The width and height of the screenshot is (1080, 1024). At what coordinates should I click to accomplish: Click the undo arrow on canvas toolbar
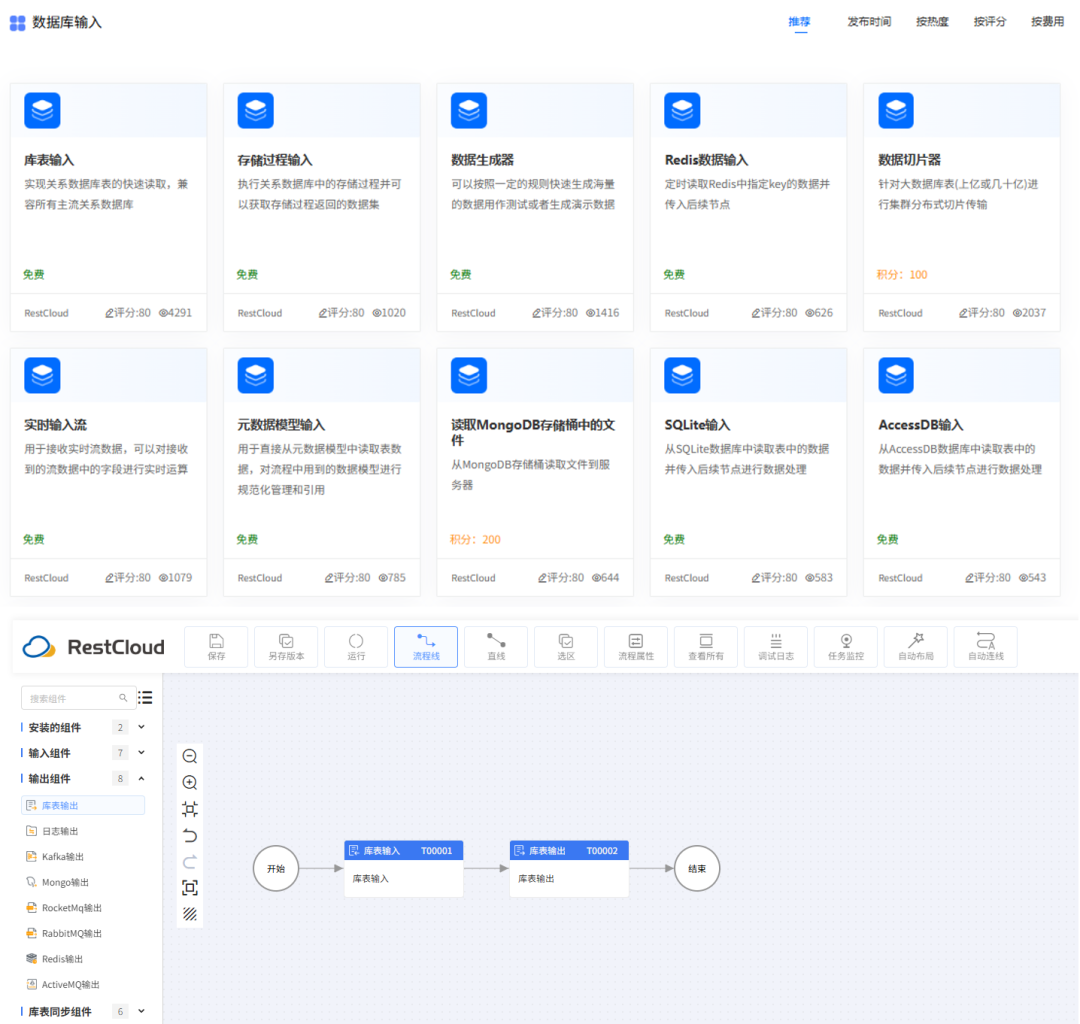190,835
